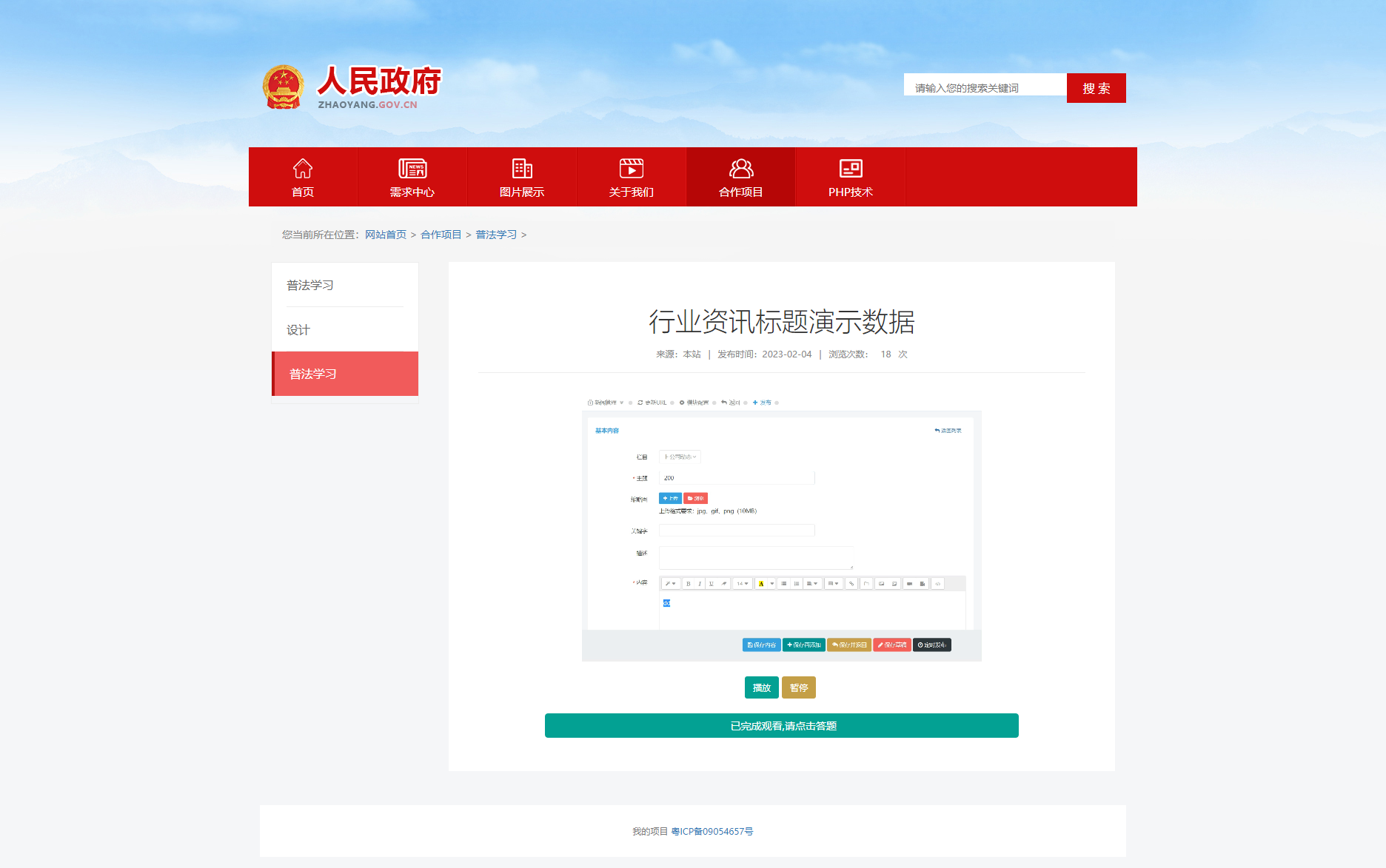Open 合作项目 breadcrumb link
Image resolution: width=1386 pixels, height=868 pixels.
(x=441, y=235)
